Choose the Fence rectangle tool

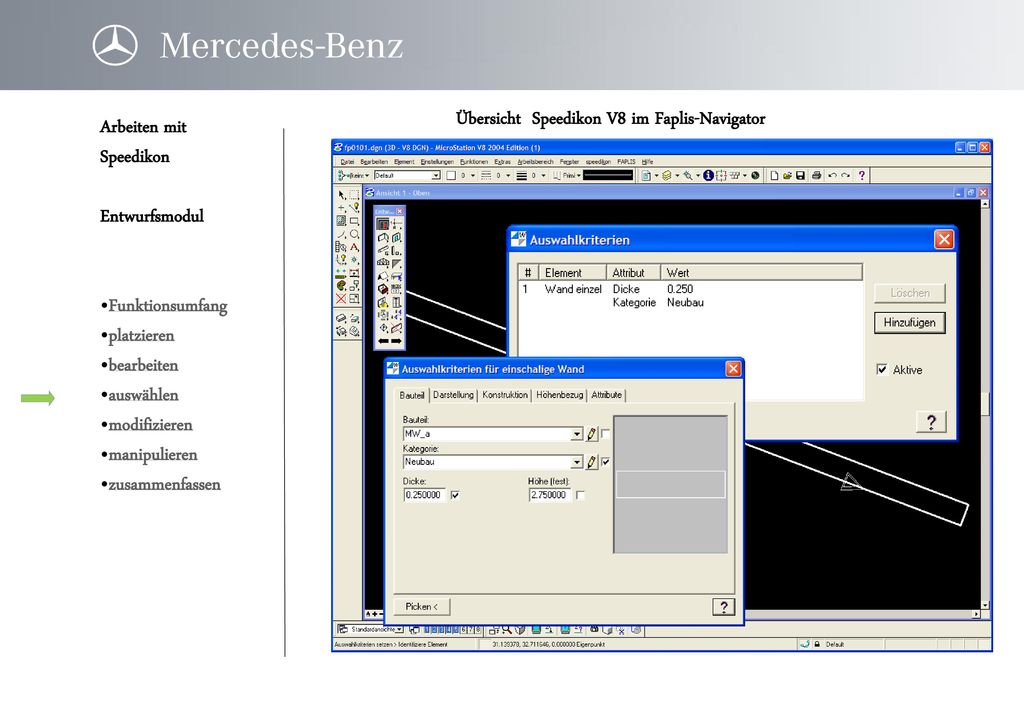(x=353, y=195)
